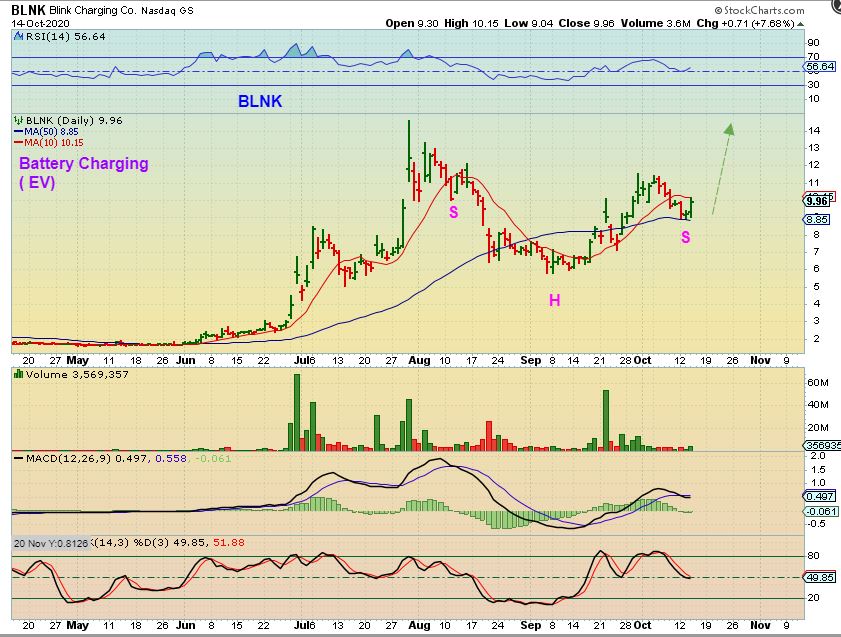Click the 9.96 last price tag on price axis
Image resolution: width=841 pixels, height=637 pixels.
(x=817, y=202)
